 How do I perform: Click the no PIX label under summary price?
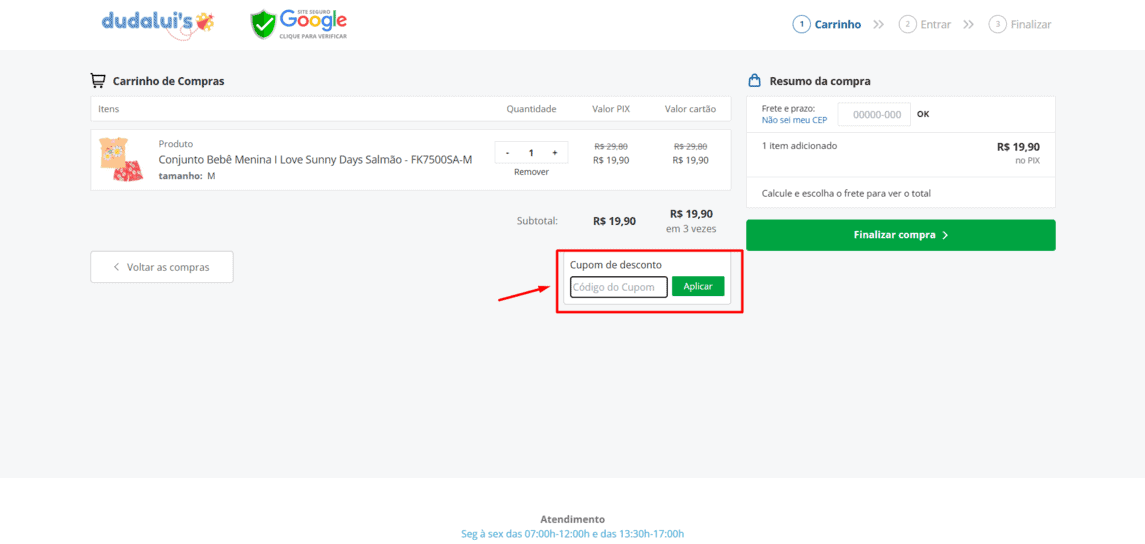tap(1027, 161)
